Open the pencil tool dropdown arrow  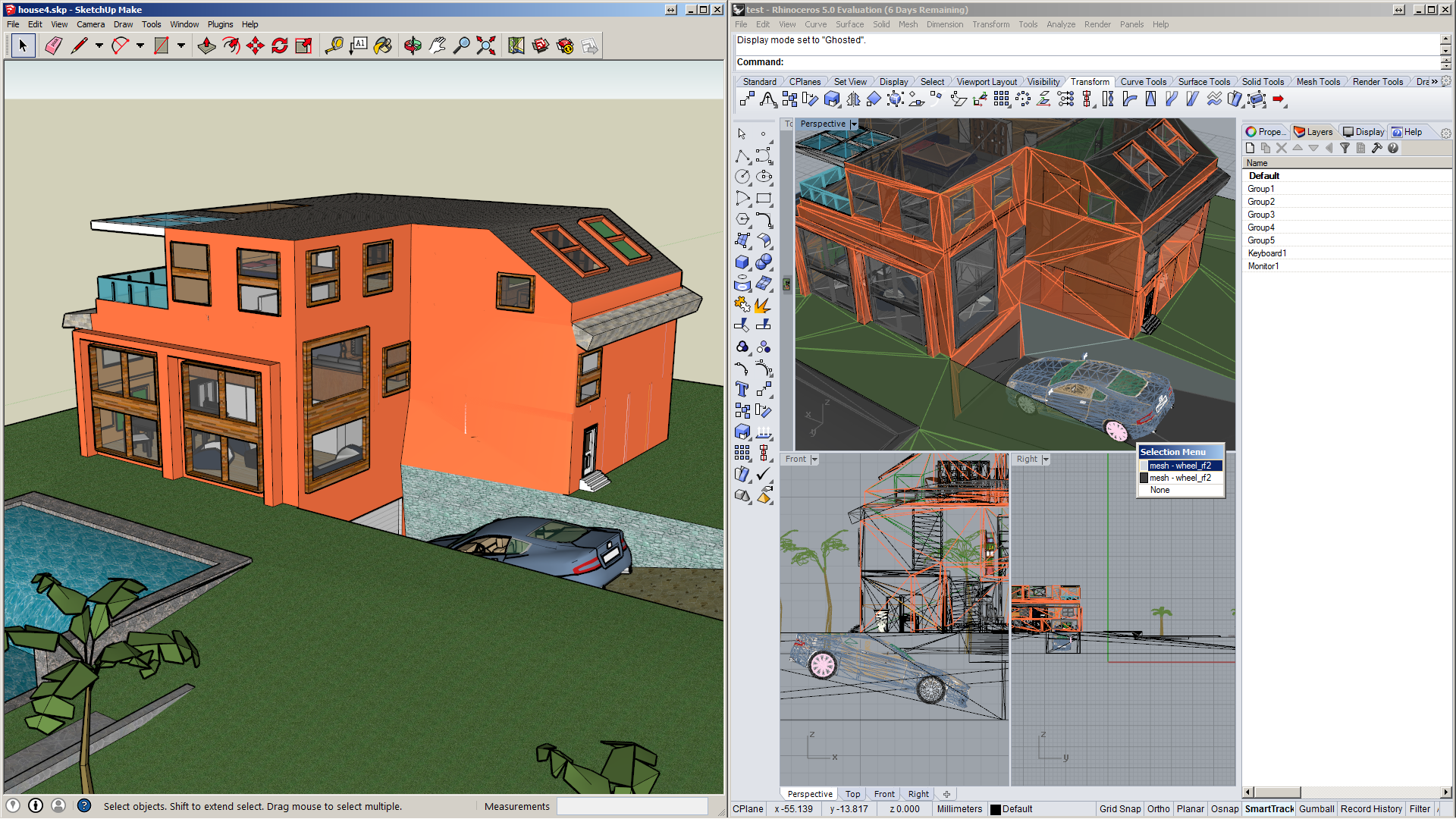[99, 46]
